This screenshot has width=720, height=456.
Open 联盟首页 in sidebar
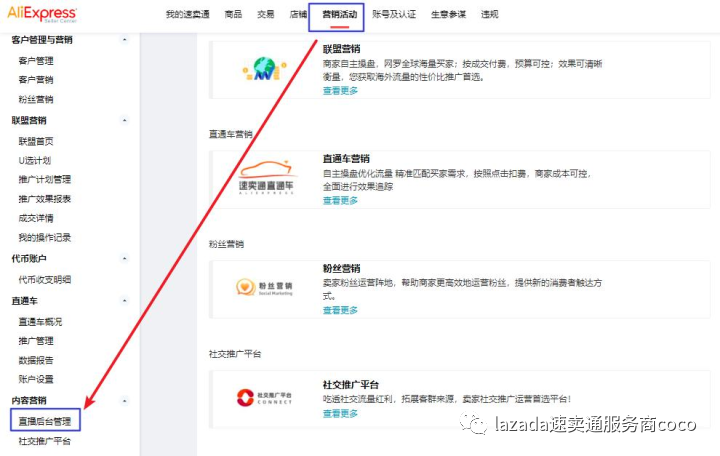point(36,141)
